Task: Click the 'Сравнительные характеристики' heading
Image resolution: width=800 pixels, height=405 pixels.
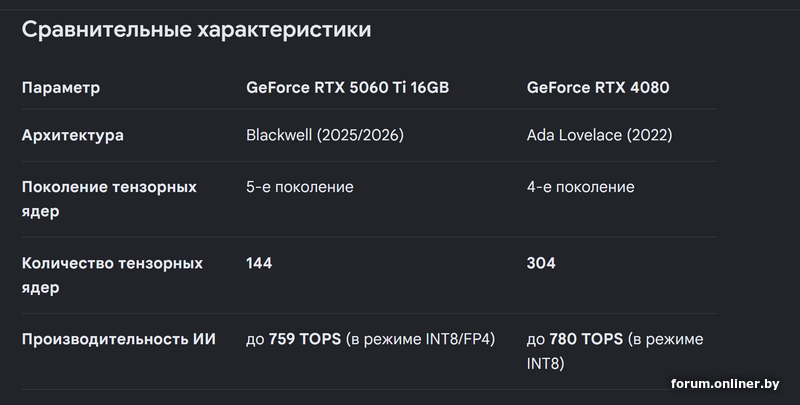Action: pyautogui.click(x=196, y=30)
